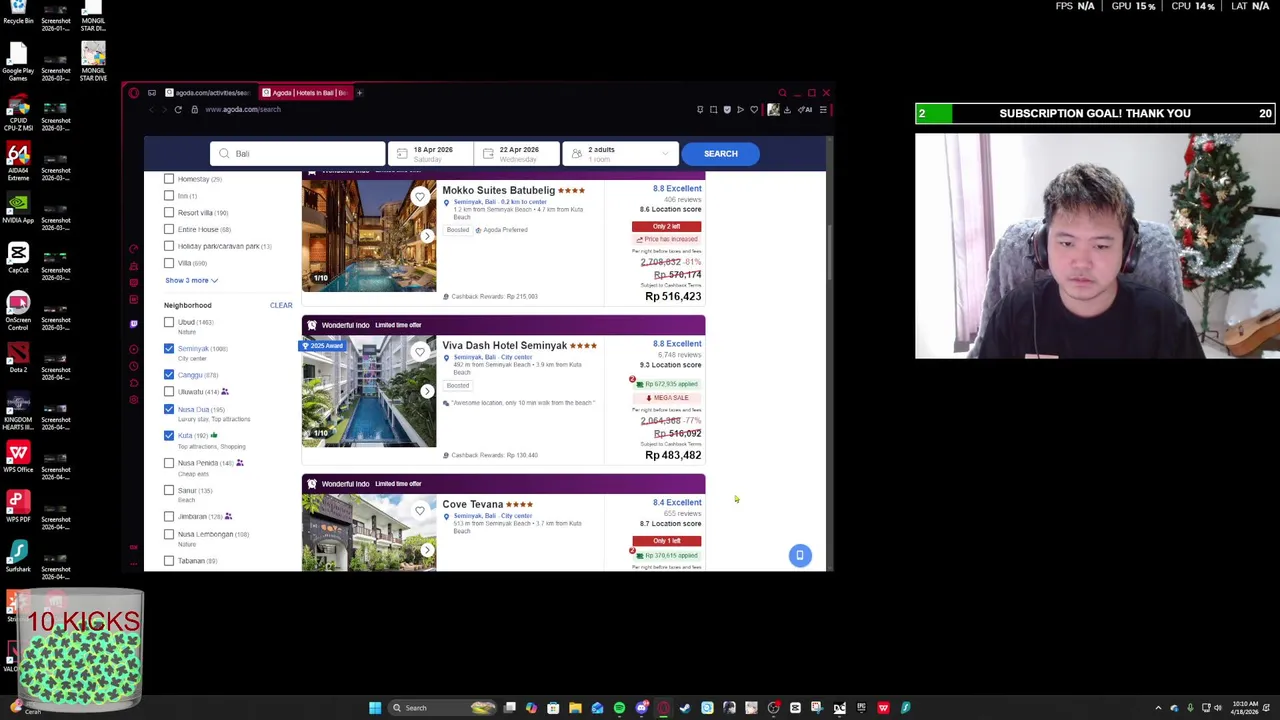1280x720 pixels.
Task: Click the Windows taskbar Search box
Action: [x=440, y=708]
